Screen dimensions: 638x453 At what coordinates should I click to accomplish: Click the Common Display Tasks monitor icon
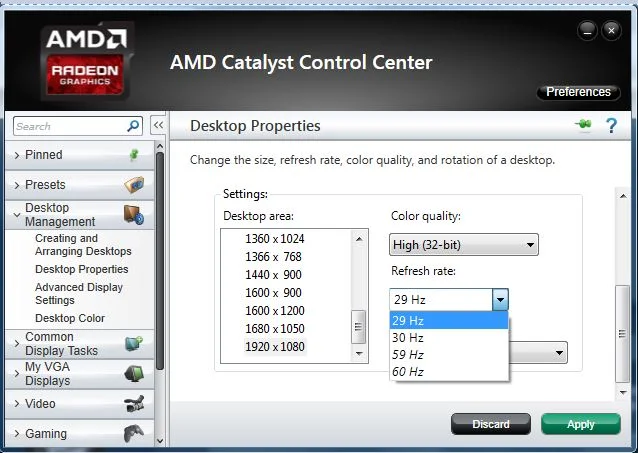tap(134, 344)
